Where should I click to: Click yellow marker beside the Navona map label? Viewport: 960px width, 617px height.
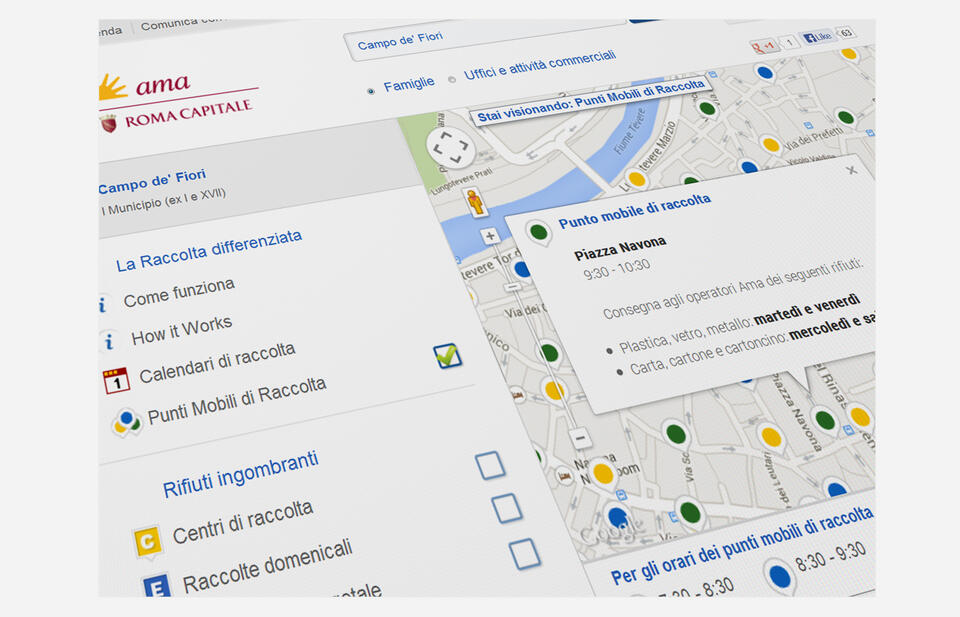coord(603,475)
